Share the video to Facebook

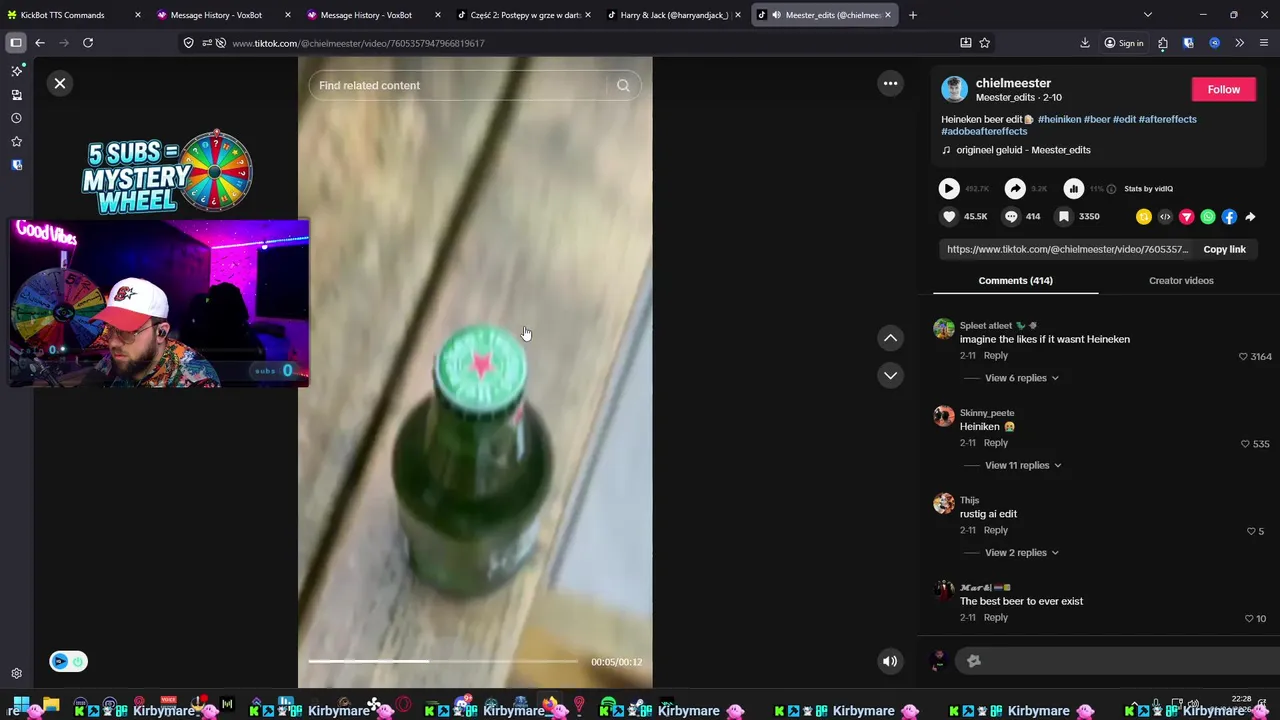(1229, 217)
